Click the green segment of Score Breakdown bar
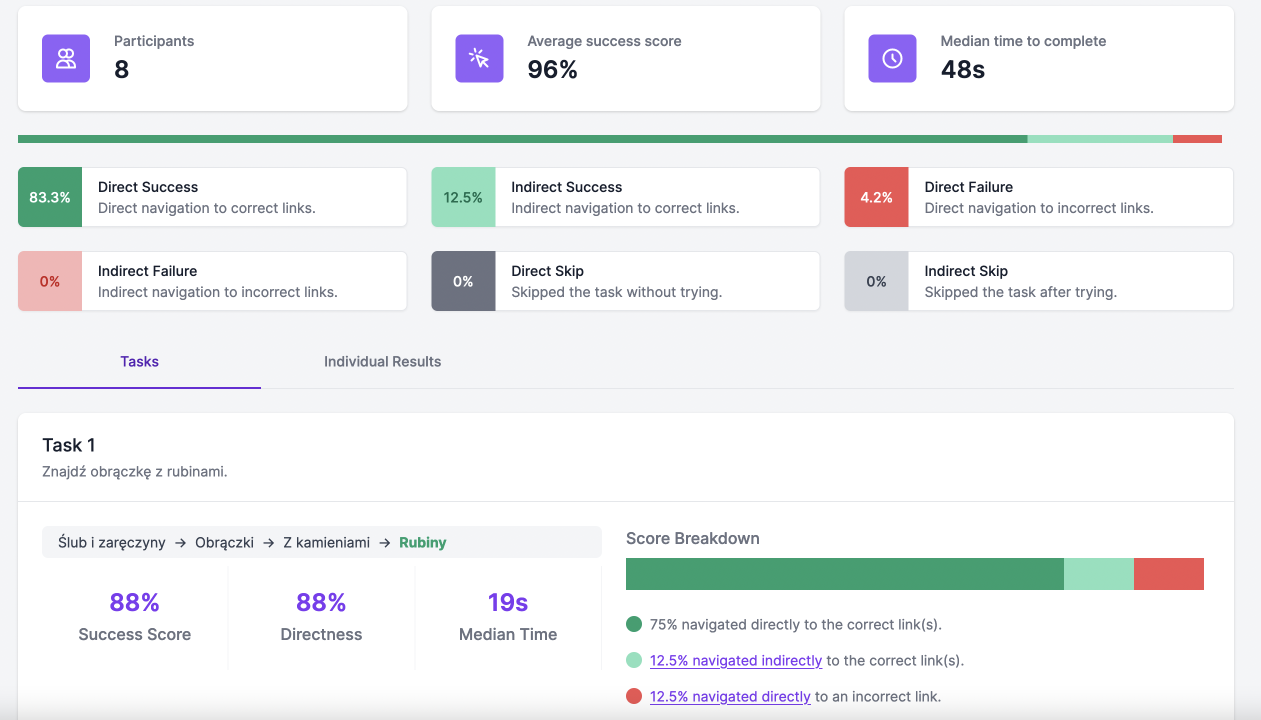 [x=844, y=574]
